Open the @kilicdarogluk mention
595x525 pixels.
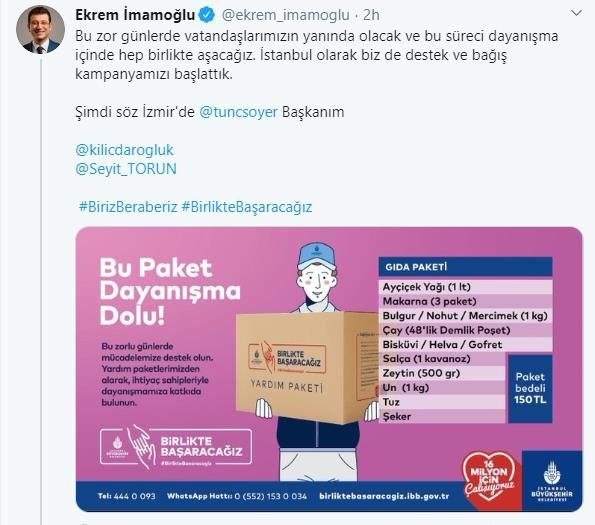pyautogui.click(x=124, y=150)
